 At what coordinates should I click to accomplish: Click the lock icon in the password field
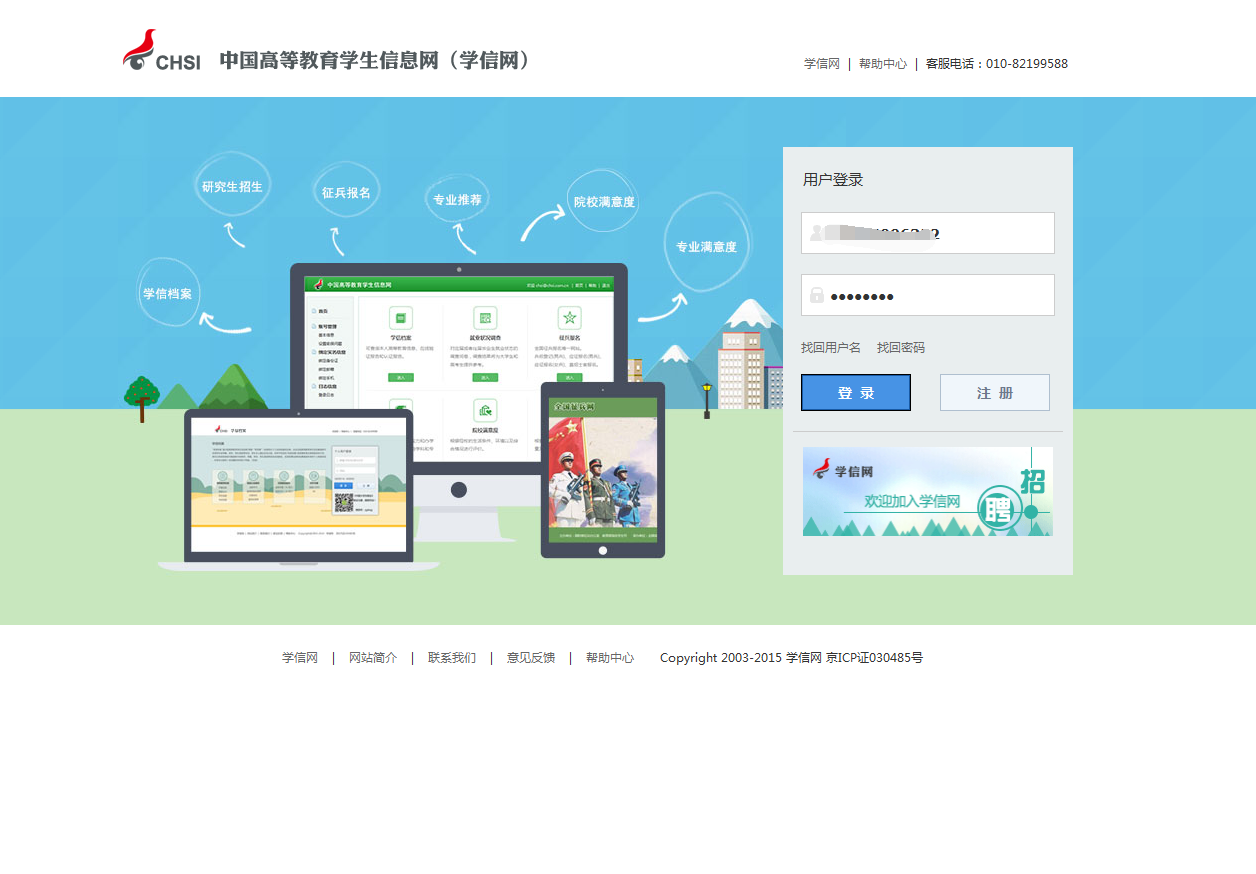[x=817, y=295]
